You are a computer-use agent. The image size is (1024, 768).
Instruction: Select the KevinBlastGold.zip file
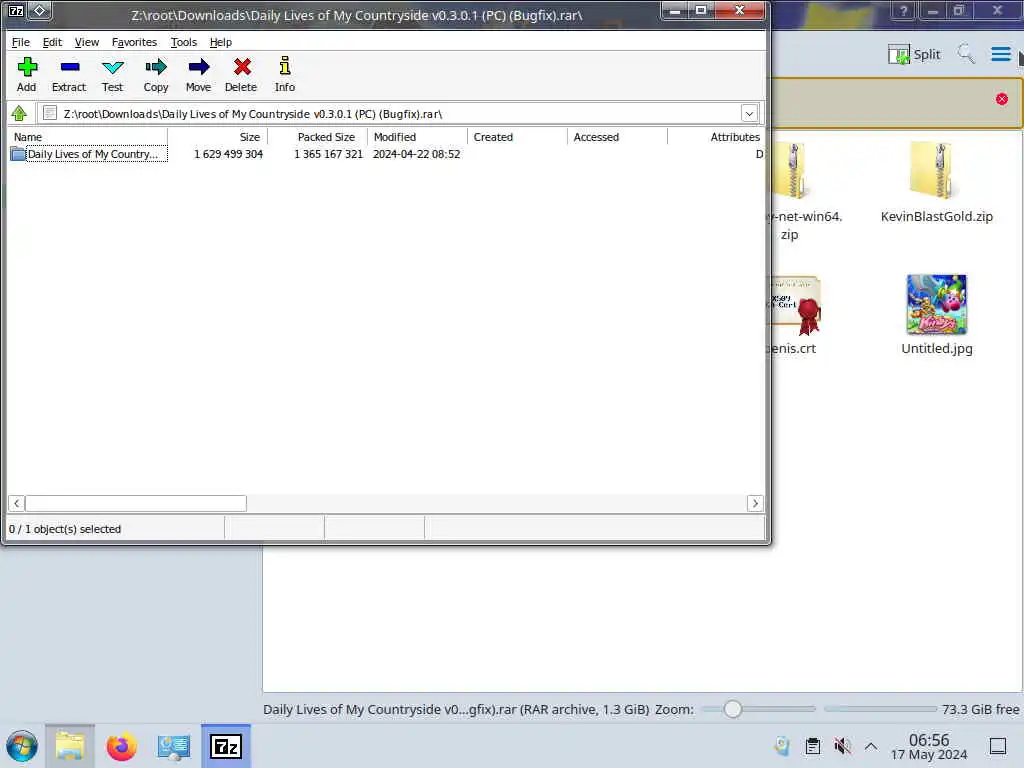(936, 183)
